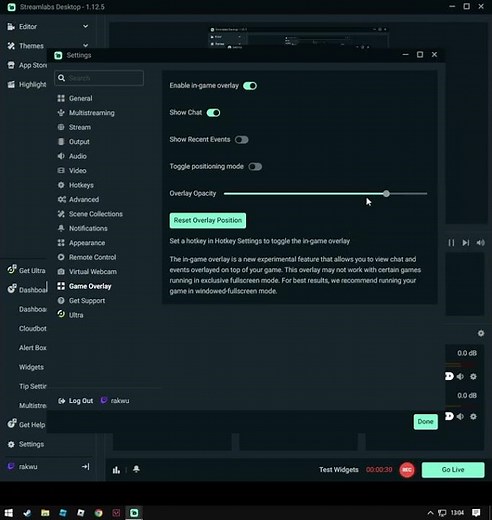Mute the first audio source speaker icon
This screenshot has width=492, height=520.
[x=460, y=376]
